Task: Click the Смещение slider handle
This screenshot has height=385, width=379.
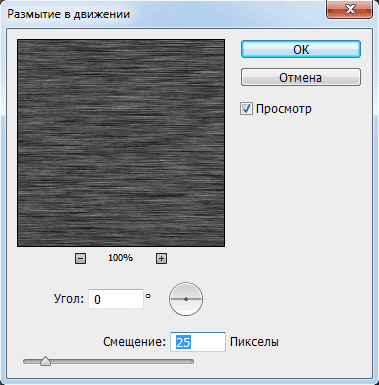Action: (x=45, y=361)
